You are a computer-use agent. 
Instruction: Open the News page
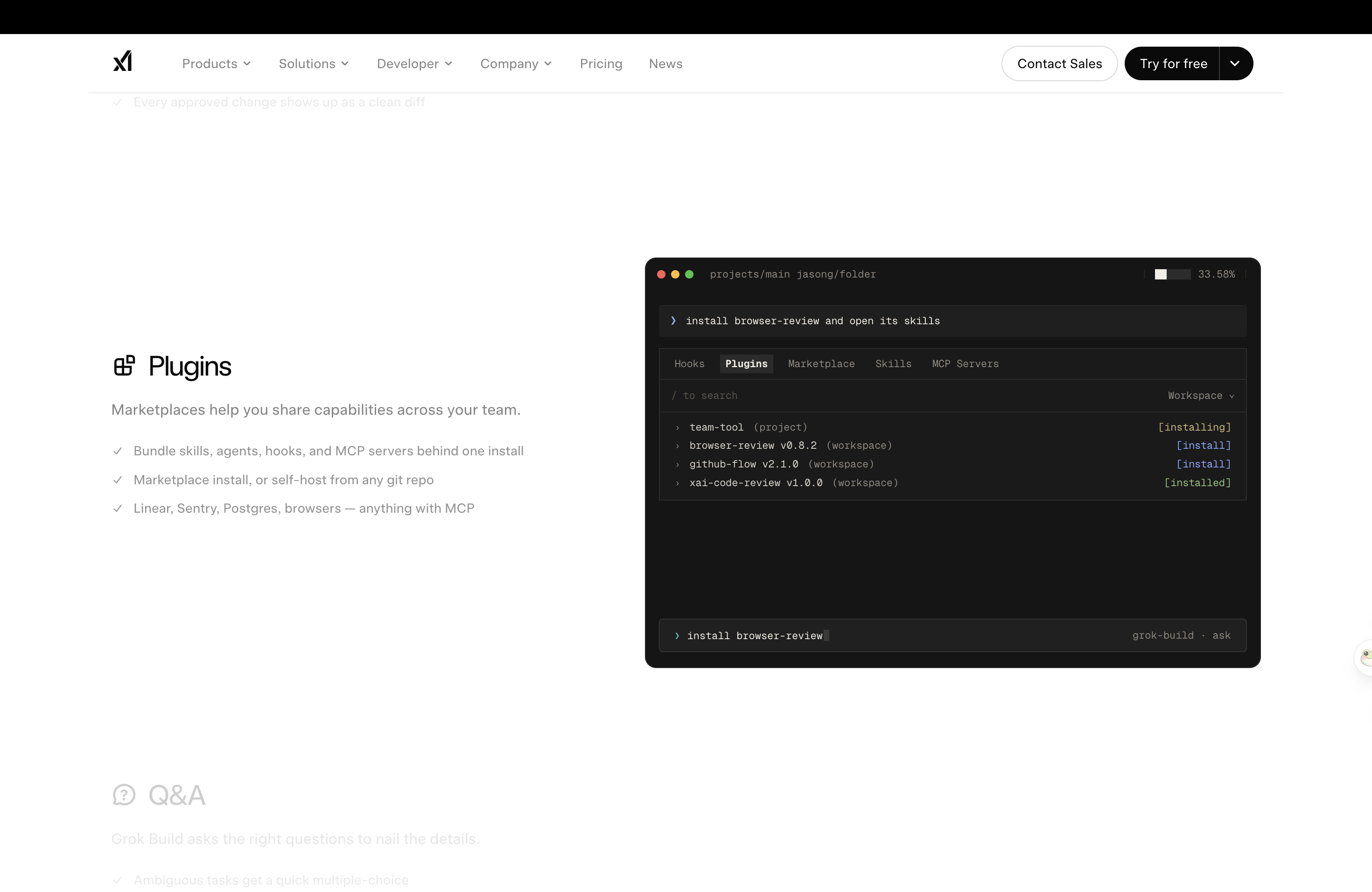coord(665,63)
